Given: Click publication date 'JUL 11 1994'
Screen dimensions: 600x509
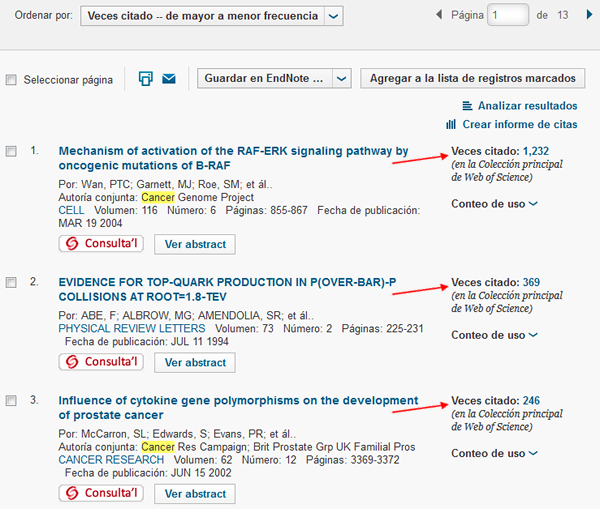Looking at the screenshot, I should pos(200,341).
